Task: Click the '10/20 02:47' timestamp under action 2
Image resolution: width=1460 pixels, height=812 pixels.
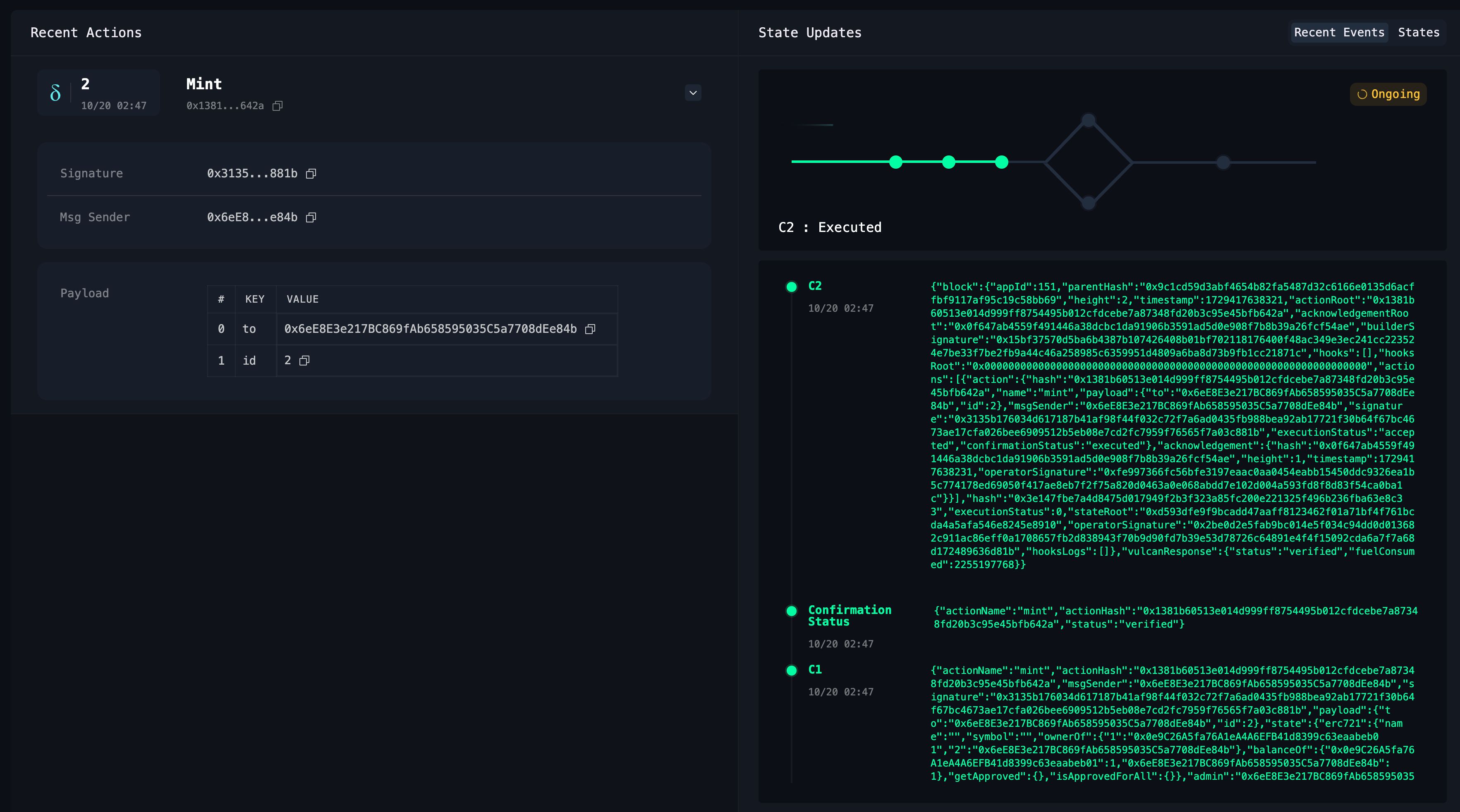Action: click(113, 106)
